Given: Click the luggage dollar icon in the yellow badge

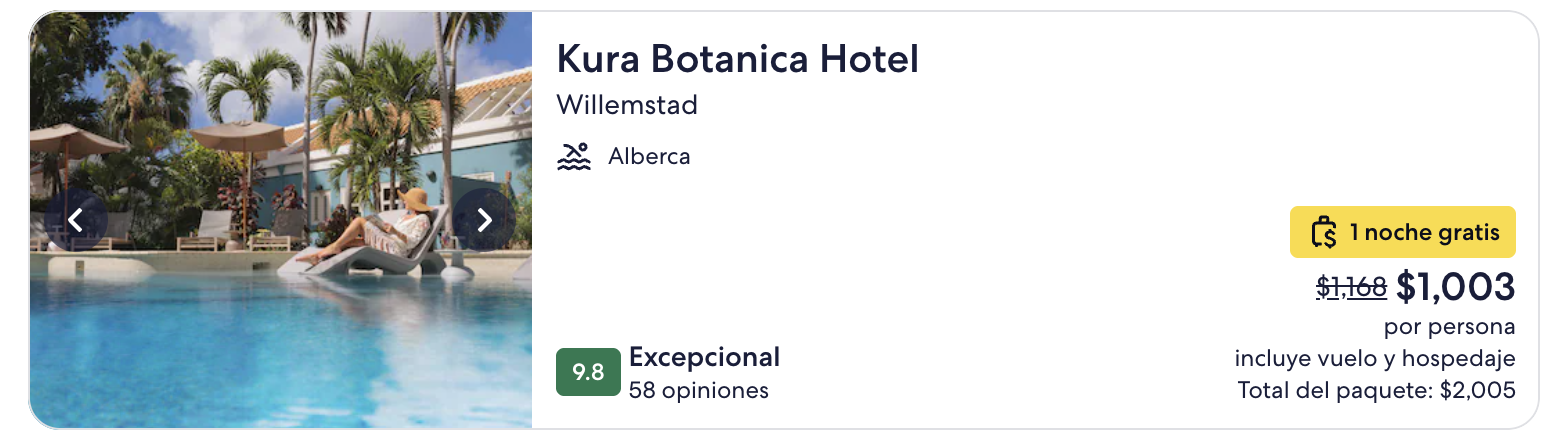Looking at the screenshot, I should click(1324, 233).
